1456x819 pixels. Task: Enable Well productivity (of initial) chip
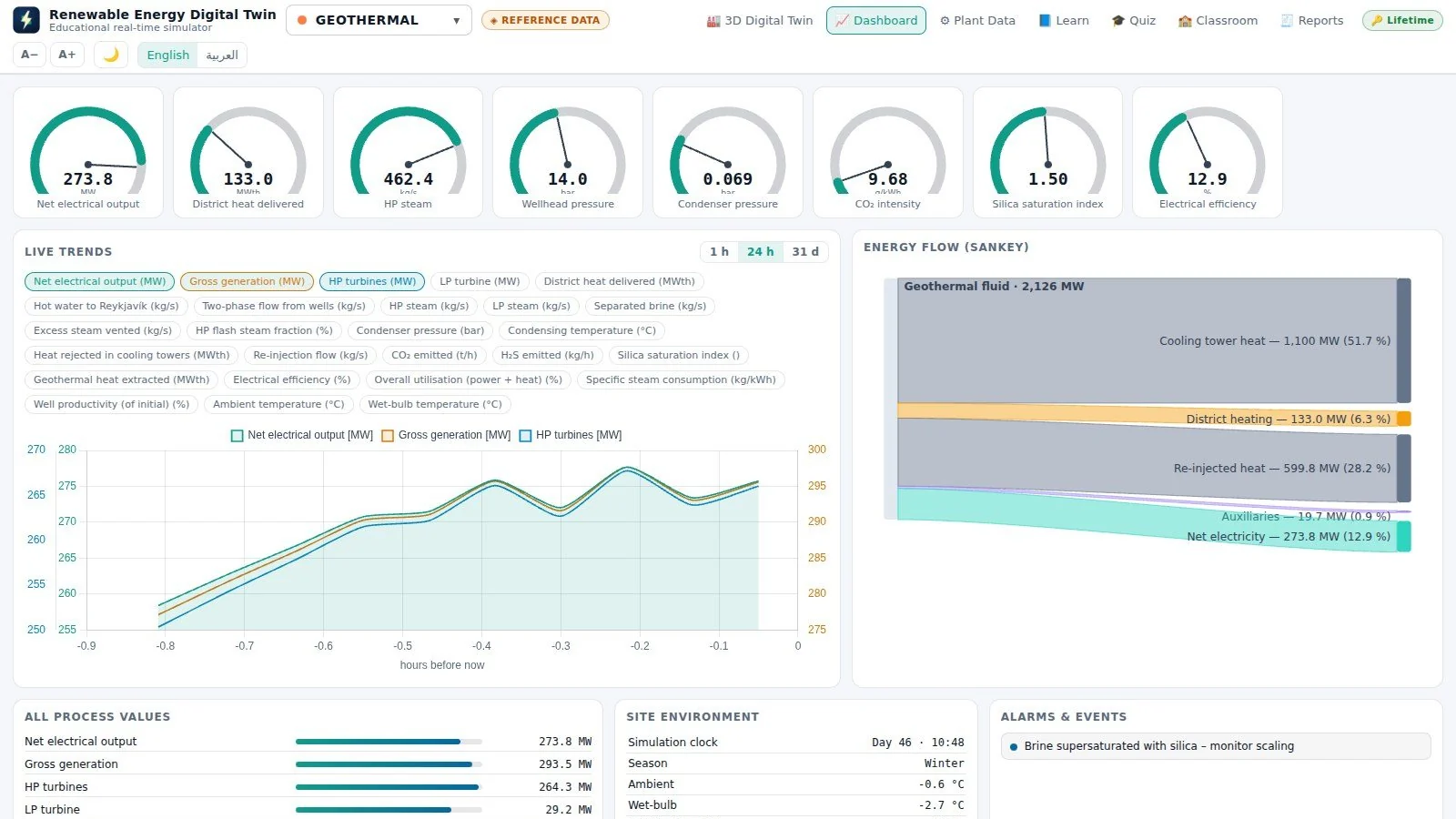pos(111,404)
